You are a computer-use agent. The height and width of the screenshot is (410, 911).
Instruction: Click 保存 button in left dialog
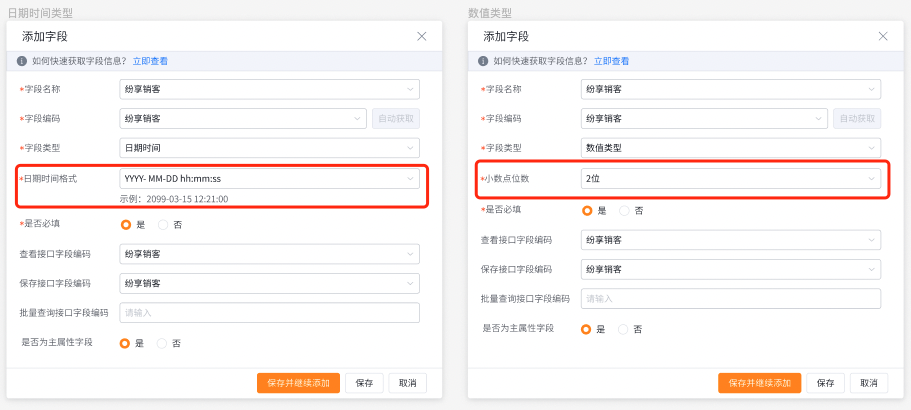364,383
